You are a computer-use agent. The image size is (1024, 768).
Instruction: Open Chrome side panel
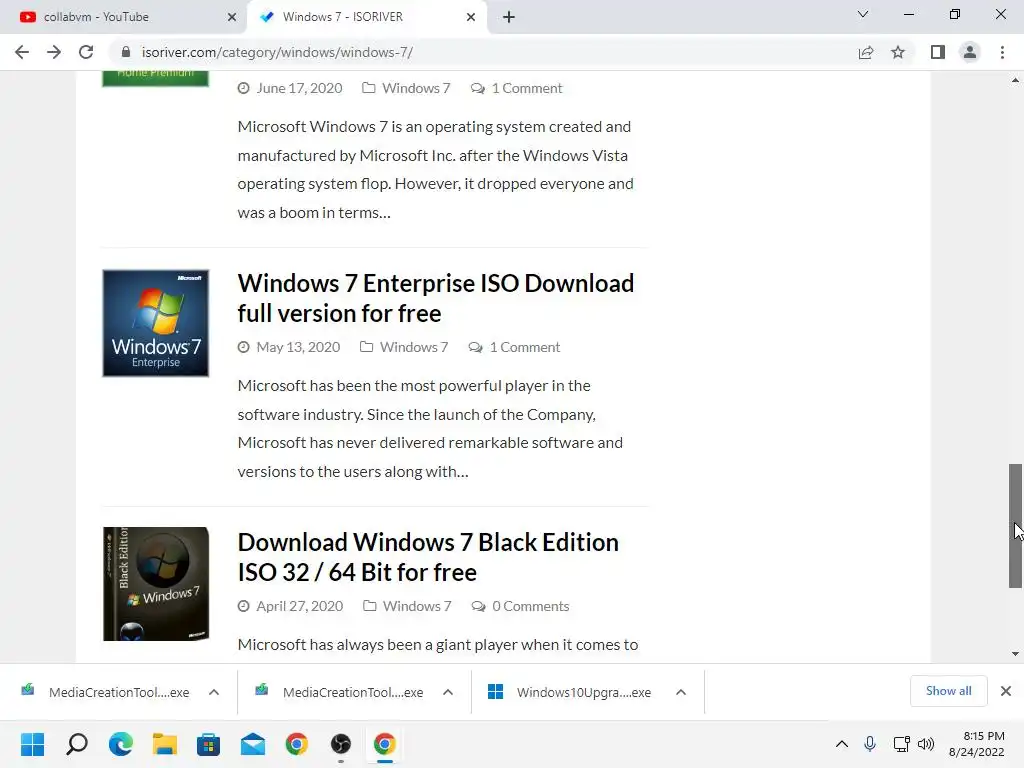[938, 52]
